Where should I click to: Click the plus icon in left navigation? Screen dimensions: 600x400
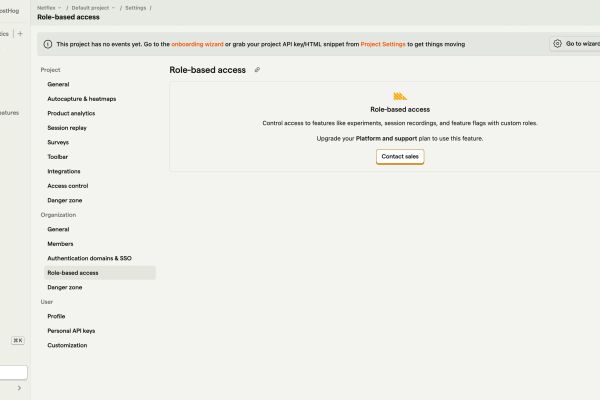[20, 34]
